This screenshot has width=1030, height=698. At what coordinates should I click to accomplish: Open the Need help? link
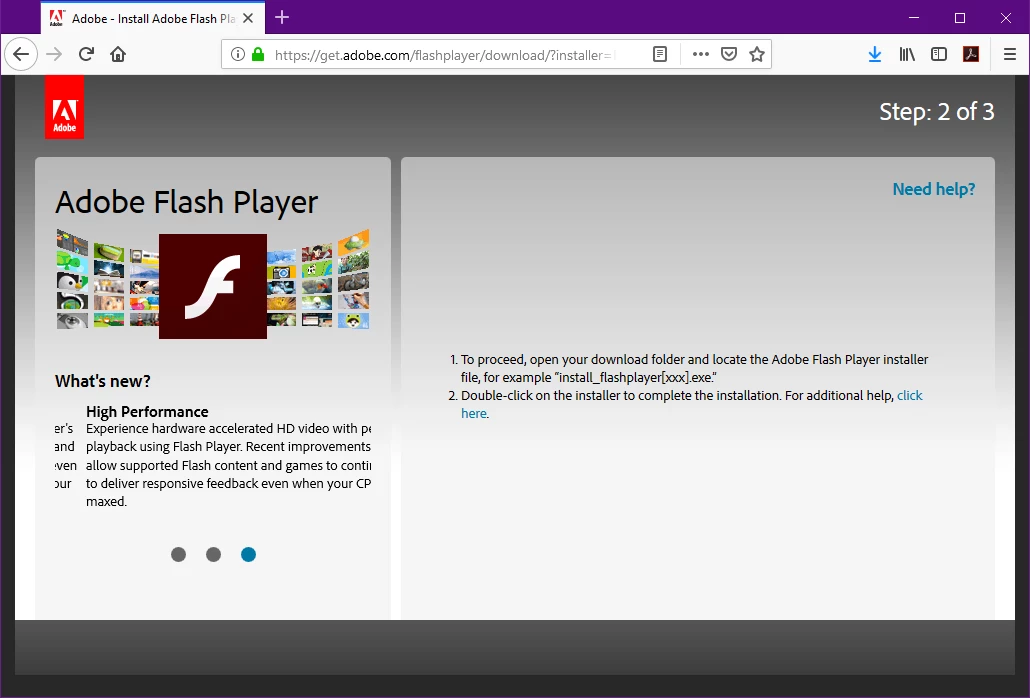(933, 189)
